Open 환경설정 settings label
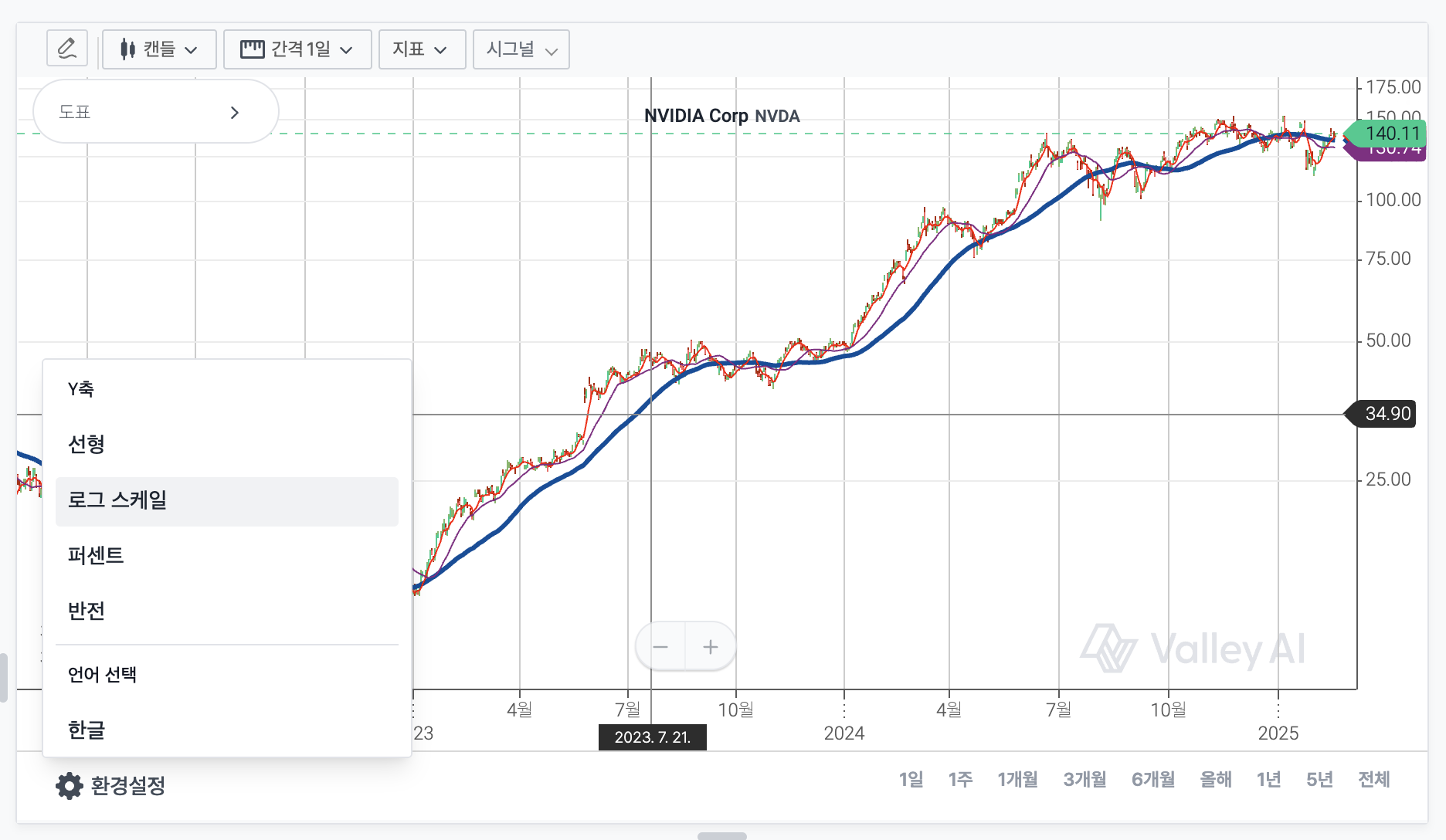The image size is (1446, 840). click(128, 786)
